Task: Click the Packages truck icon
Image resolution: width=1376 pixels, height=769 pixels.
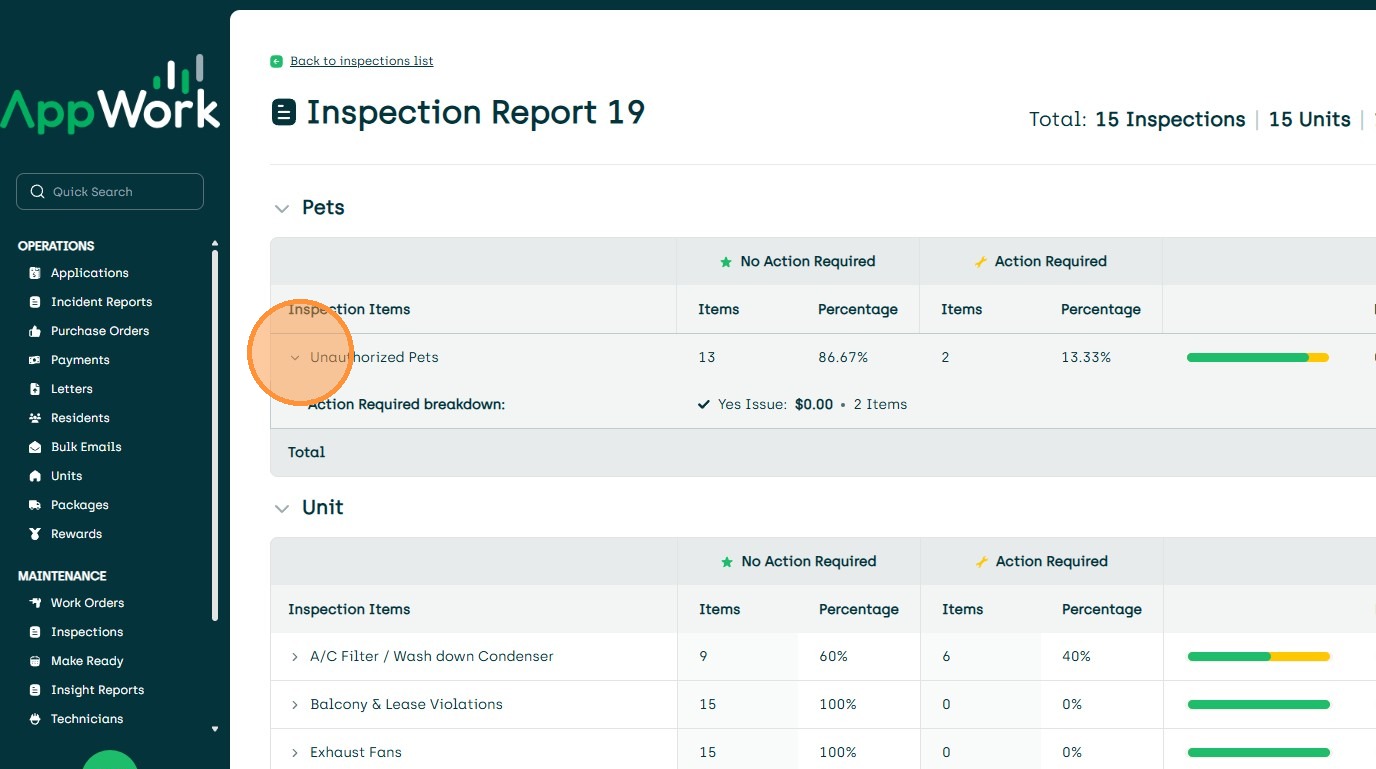Action: 35,505
